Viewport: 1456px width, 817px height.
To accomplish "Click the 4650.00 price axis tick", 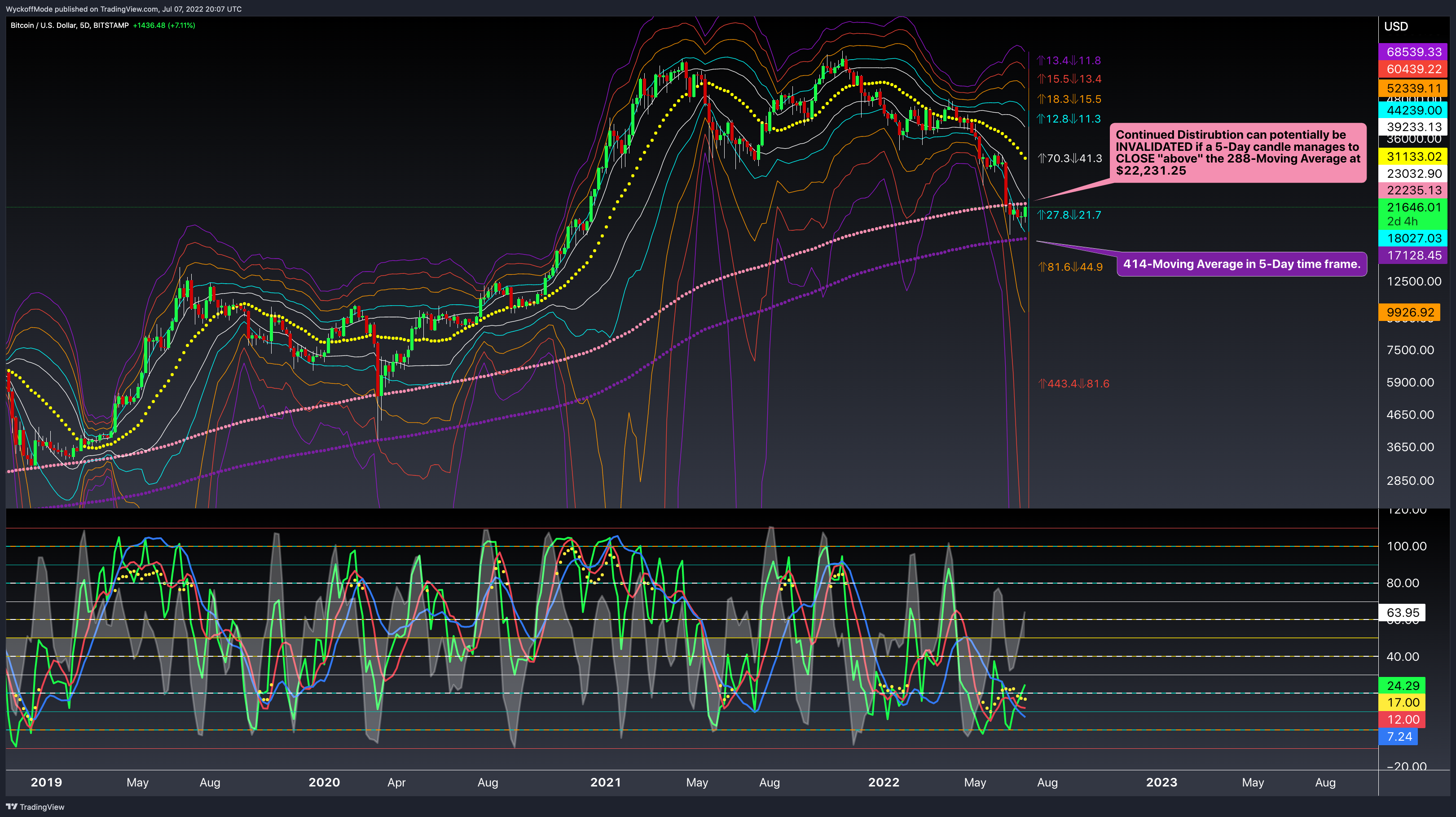I will click(1410, 415).
